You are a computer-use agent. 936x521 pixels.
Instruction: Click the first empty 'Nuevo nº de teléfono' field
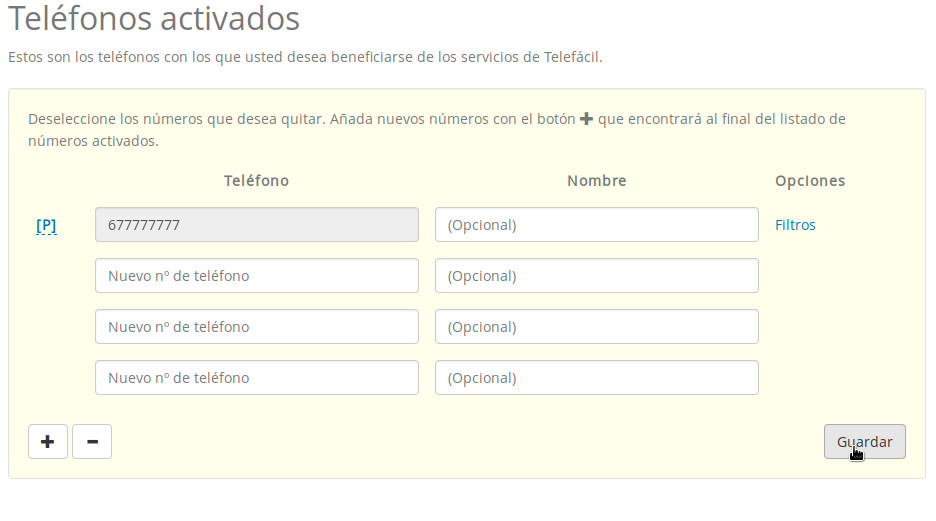pos(256,276)
